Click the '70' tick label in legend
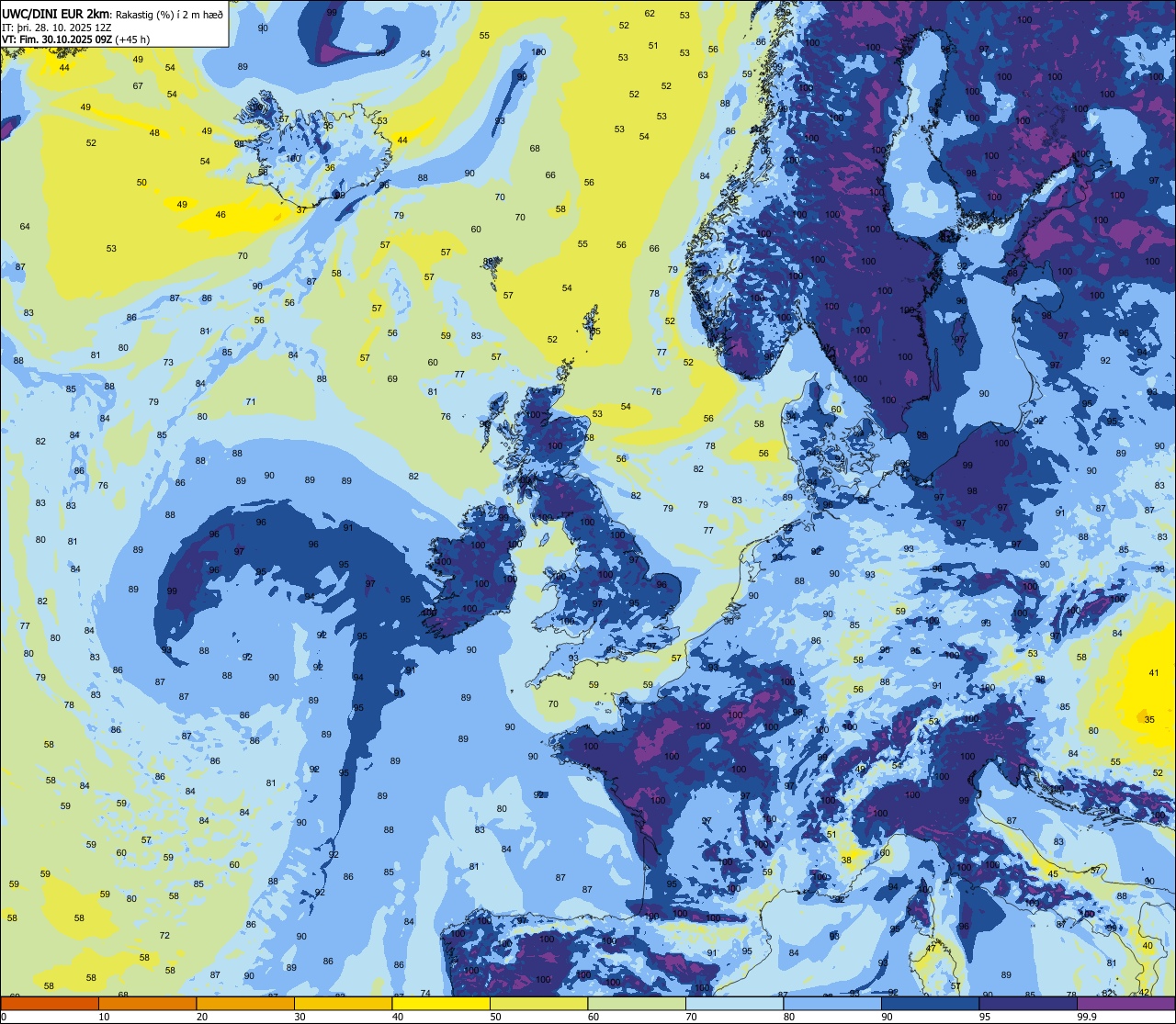This screenshot has width=1176, height=1024. point(692,1017)
